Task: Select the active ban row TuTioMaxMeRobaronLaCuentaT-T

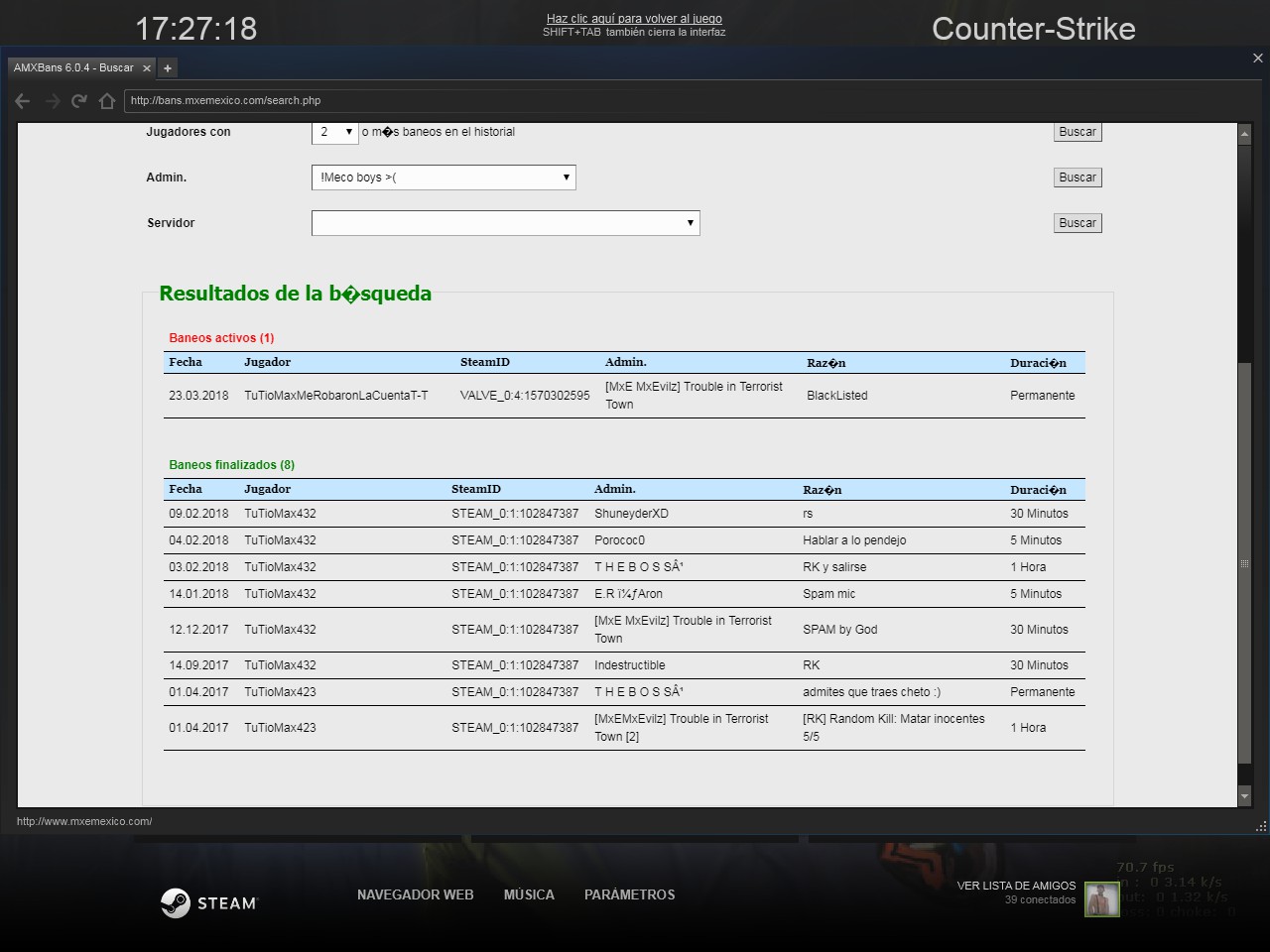Action: pyautogui.click(x=624, y=396)
